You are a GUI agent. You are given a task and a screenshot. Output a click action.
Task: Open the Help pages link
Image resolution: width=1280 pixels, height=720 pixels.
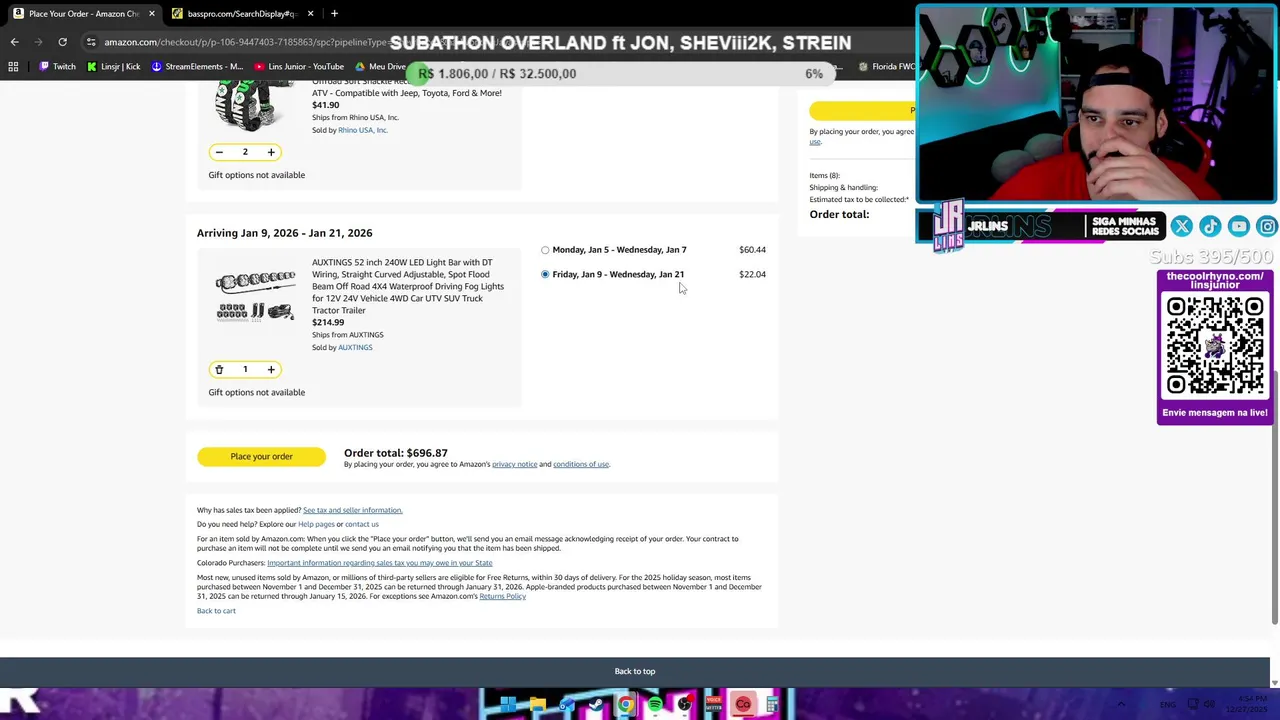coord(316,525)
